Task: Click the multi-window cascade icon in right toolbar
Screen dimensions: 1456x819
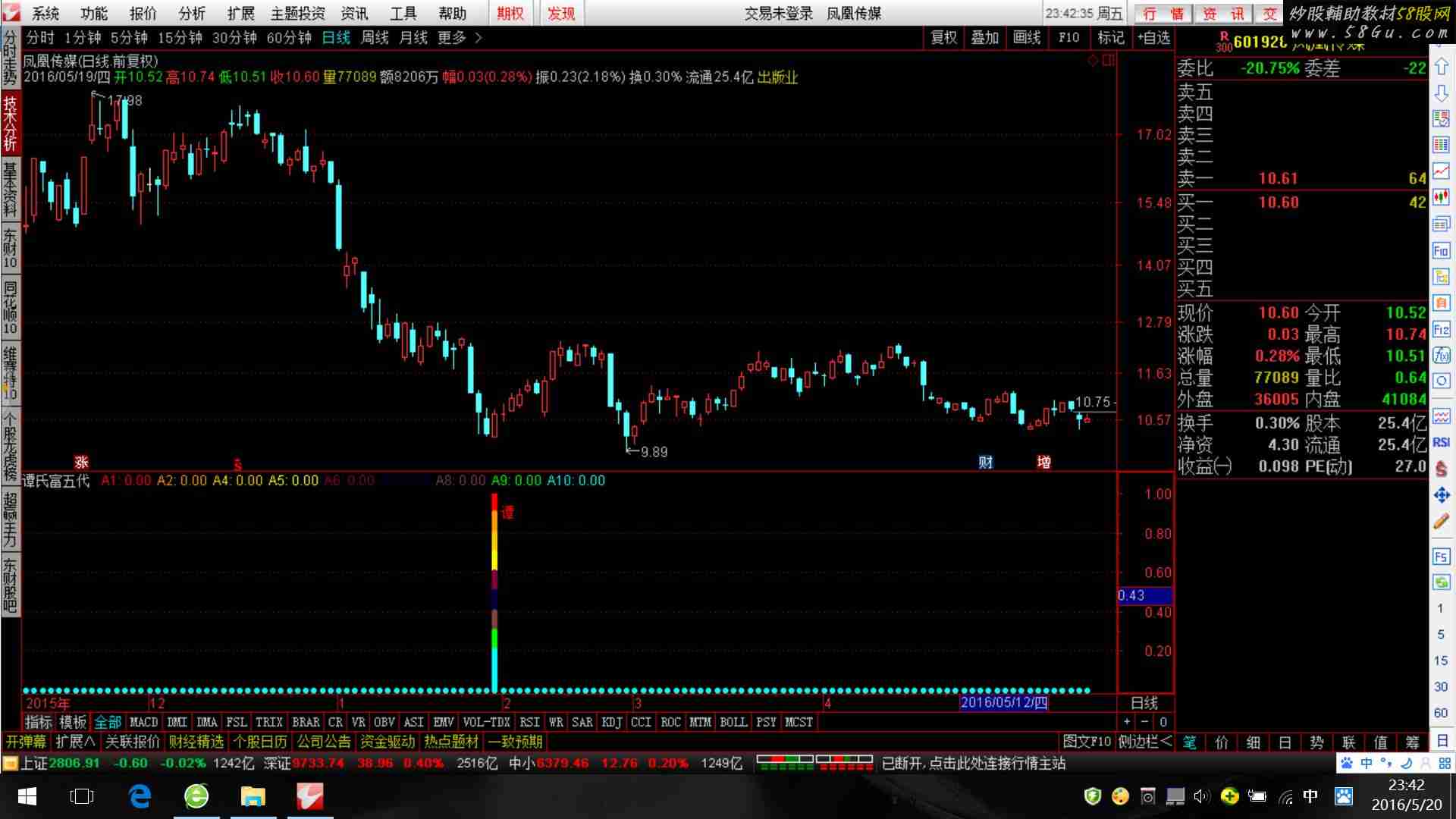Action: pyautogui.click(x=1441, y=224)
